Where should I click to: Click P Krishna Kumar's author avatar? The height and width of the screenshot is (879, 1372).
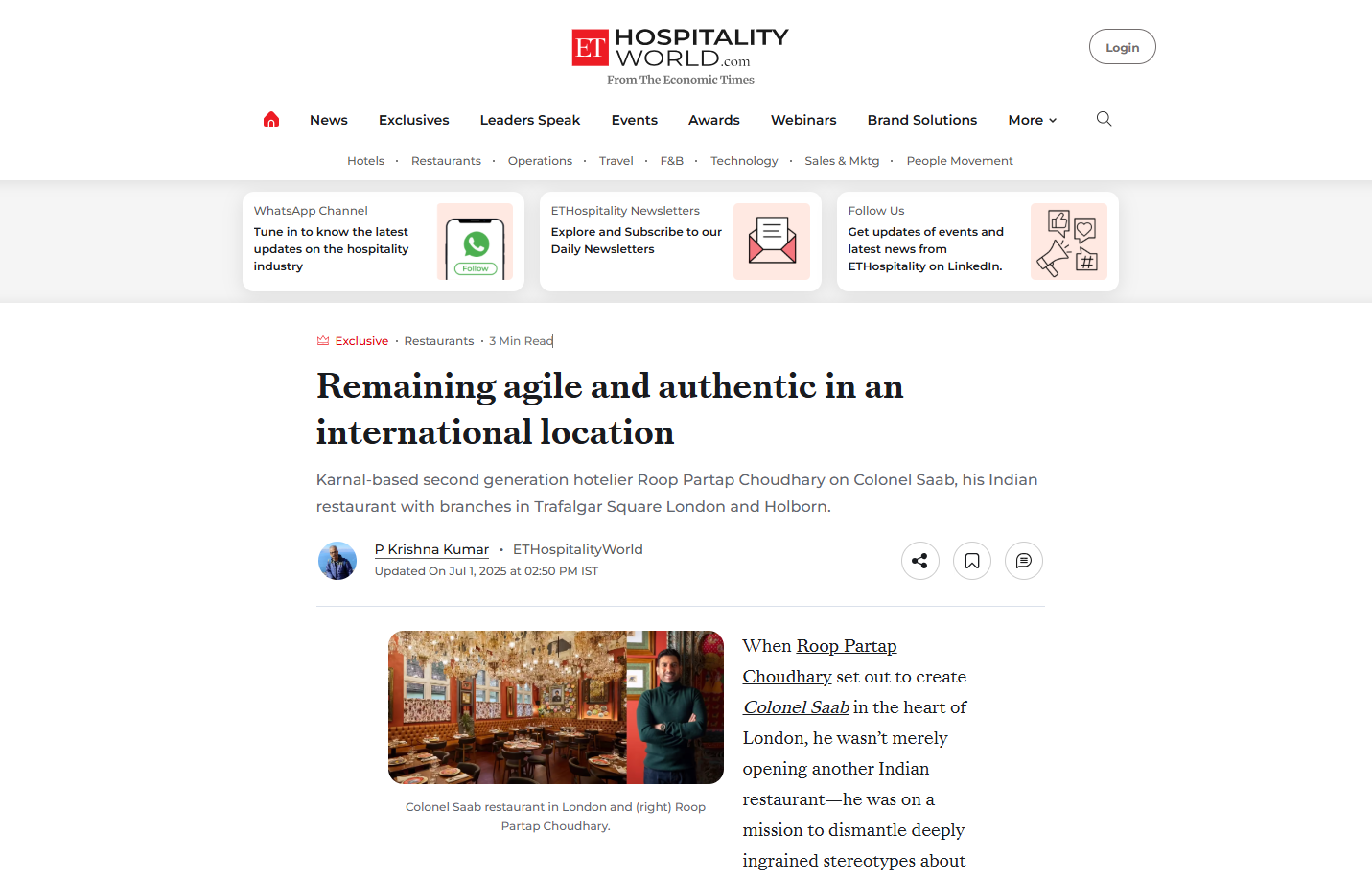[x=337, y=561]
